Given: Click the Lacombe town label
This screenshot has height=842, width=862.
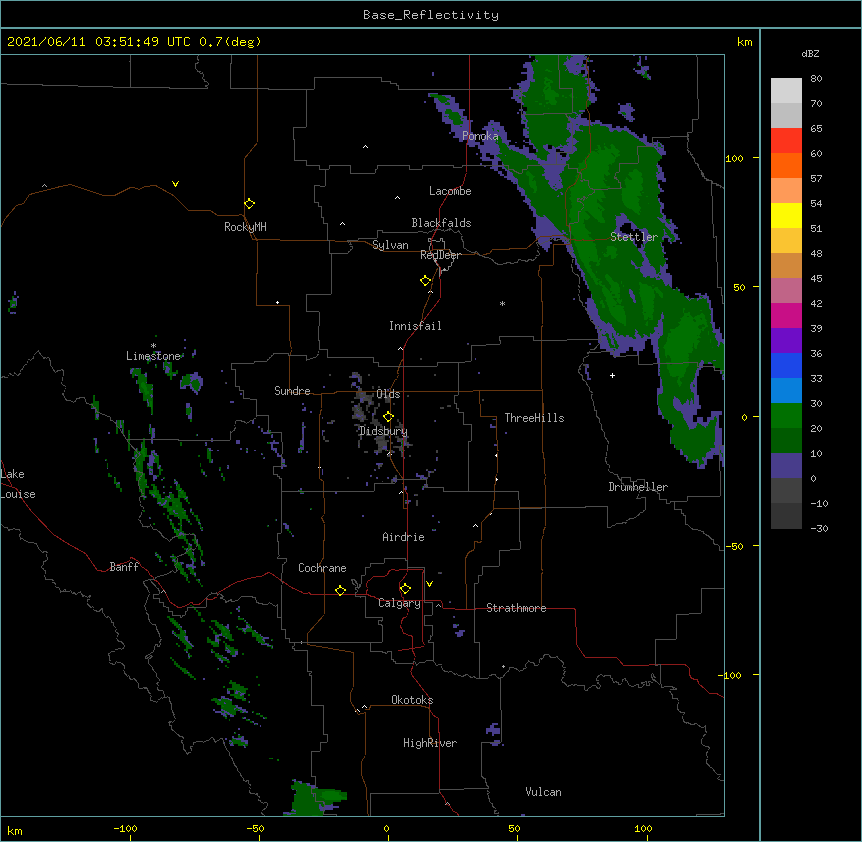Looking at the screenshot, I should 450,191.
